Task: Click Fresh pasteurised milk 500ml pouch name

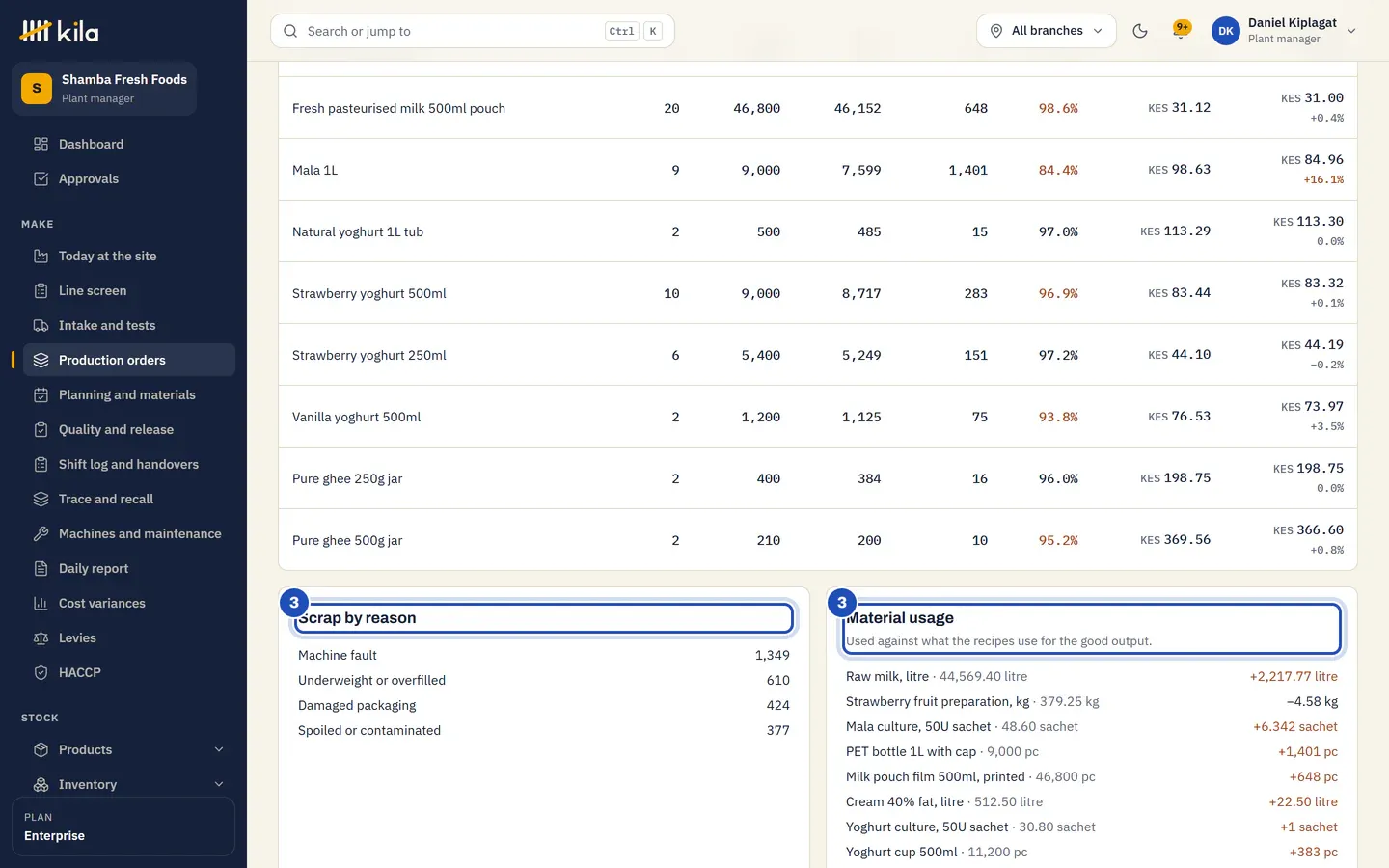Action: 398,108
